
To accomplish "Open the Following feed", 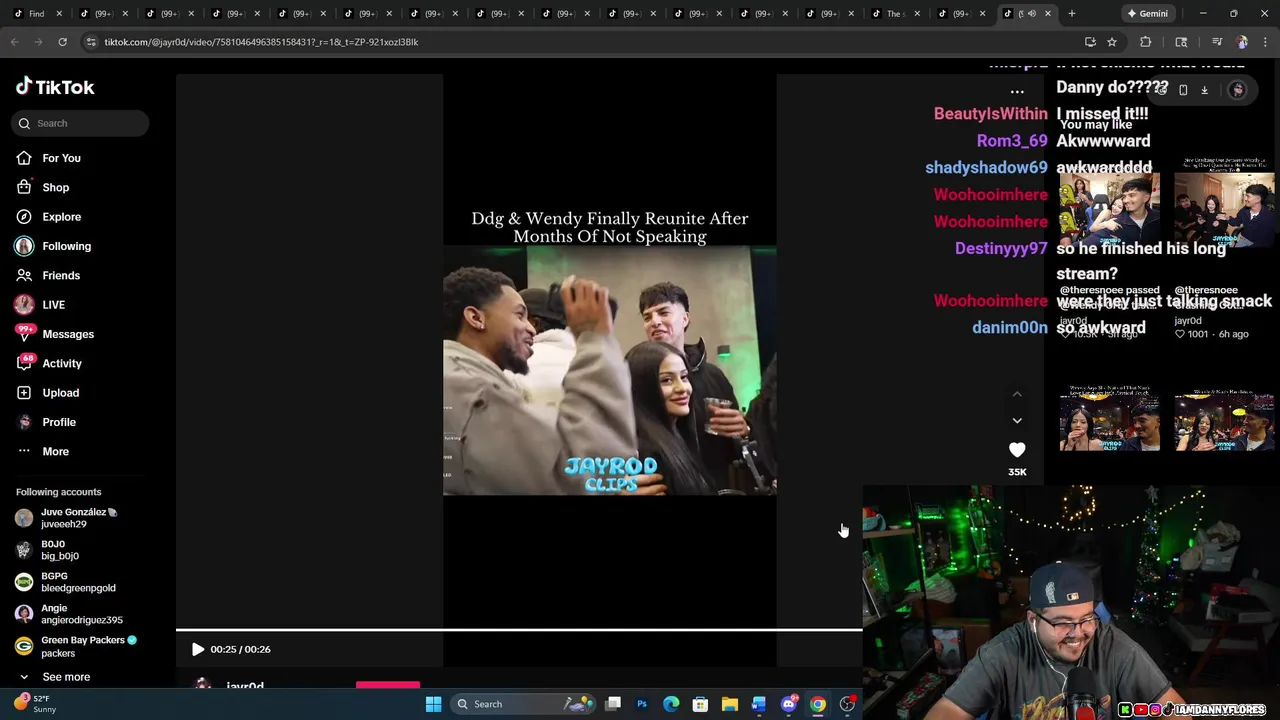I will [x=53, y=246].
